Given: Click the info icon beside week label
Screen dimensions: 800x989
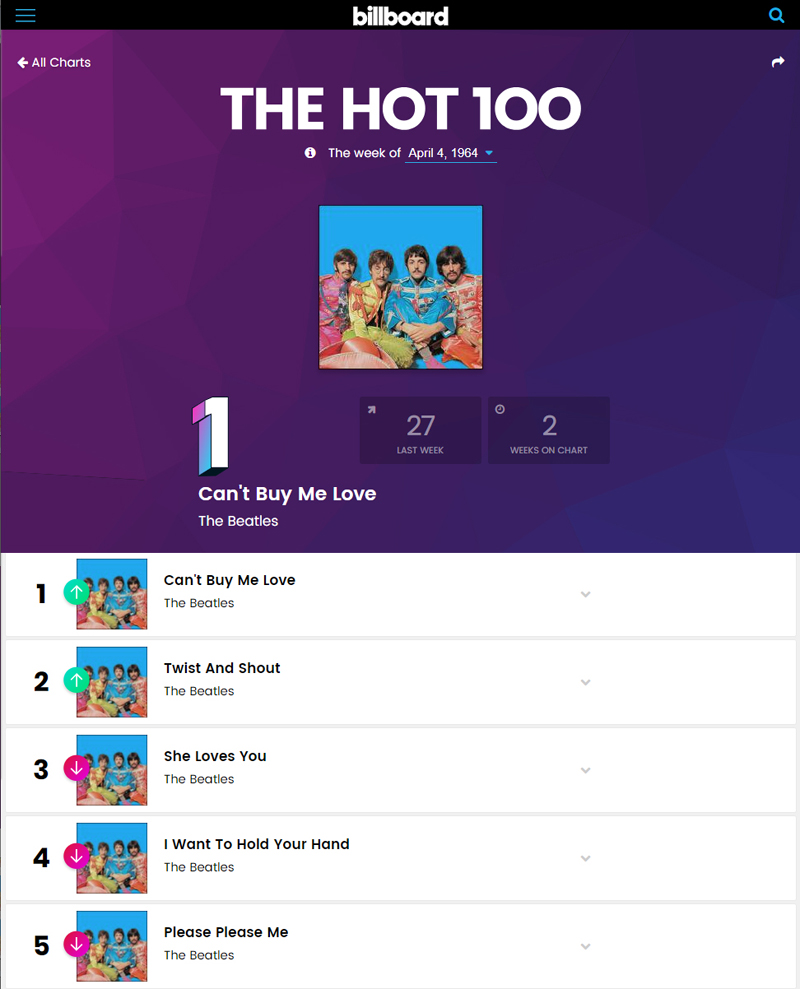Looking at the screenshot, I should (x=310, y=153).
